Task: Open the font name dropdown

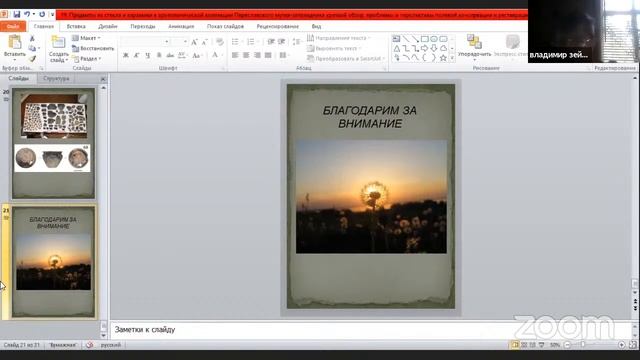Action: point(167,42)
